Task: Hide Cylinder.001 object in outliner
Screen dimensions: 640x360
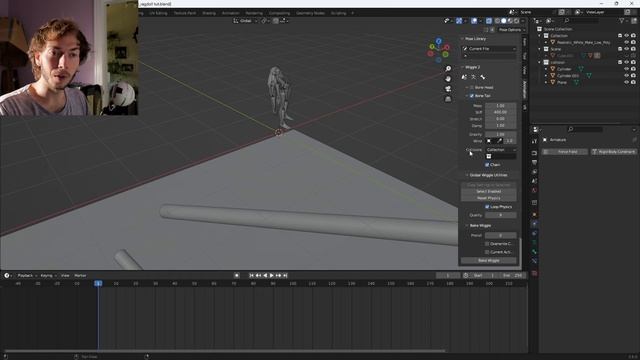Action: (627, 76)
